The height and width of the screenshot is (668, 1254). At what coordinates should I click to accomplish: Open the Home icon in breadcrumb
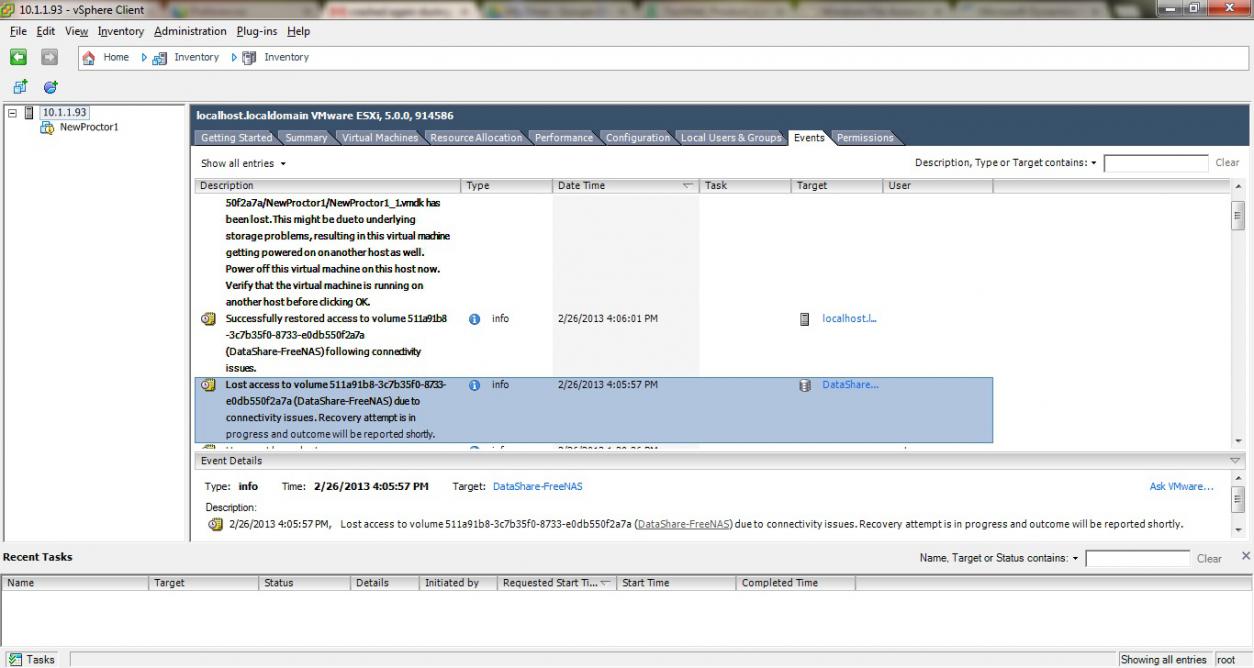coord(88,58)
